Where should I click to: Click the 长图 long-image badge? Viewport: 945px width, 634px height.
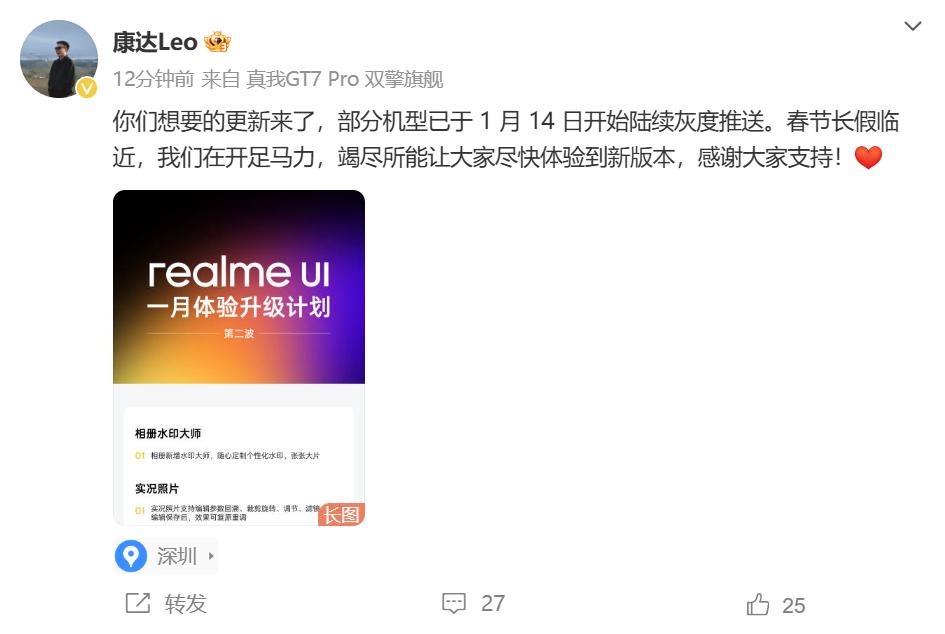(341, 515)
